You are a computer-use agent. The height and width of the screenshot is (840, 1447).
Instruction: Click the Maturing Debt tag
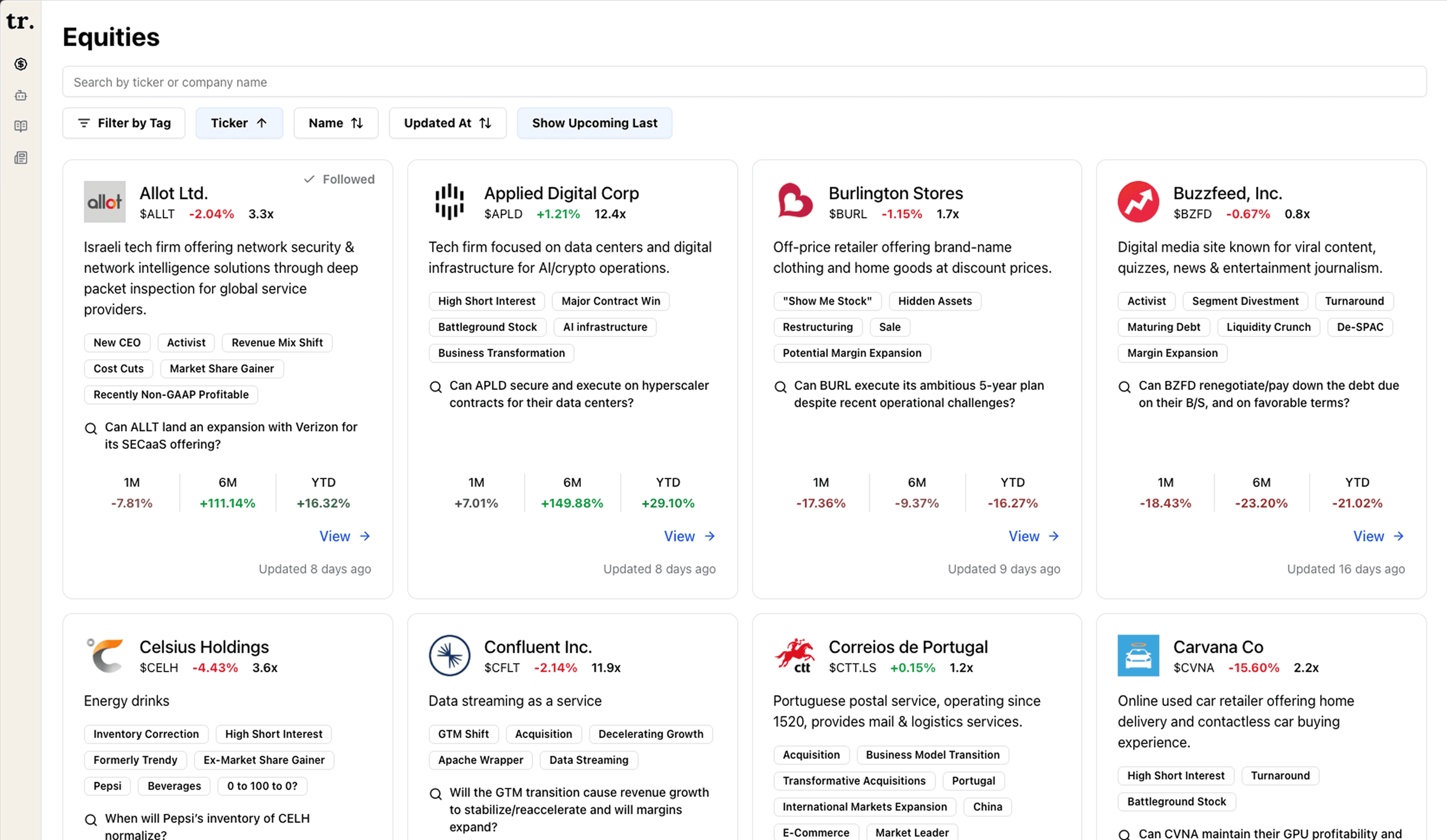pos(1163,327)
